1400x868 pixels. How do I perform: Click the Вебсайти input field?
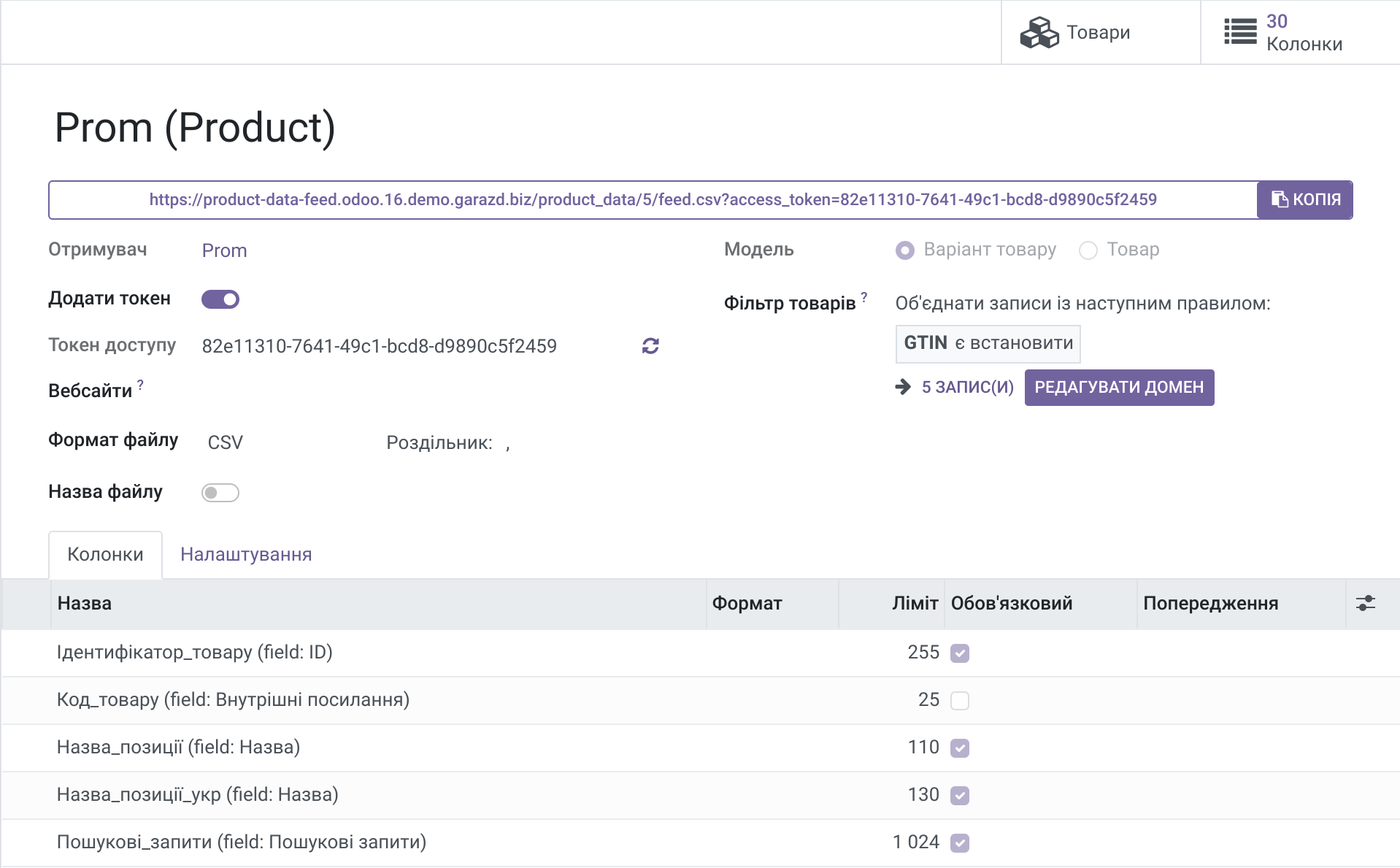(x=431, y=391)
